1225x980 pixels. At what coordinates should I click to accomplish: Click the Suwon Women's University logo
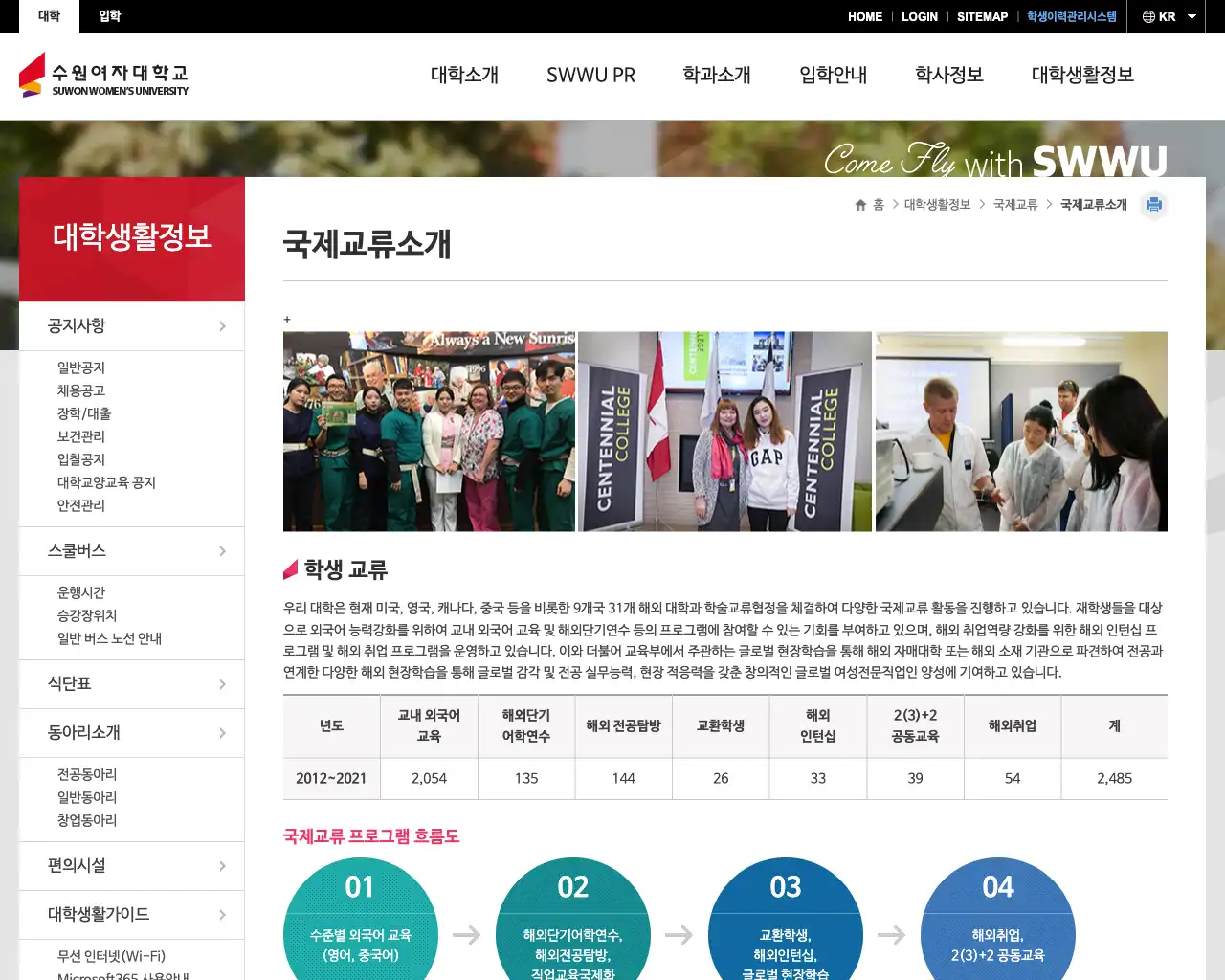(103, 76)
